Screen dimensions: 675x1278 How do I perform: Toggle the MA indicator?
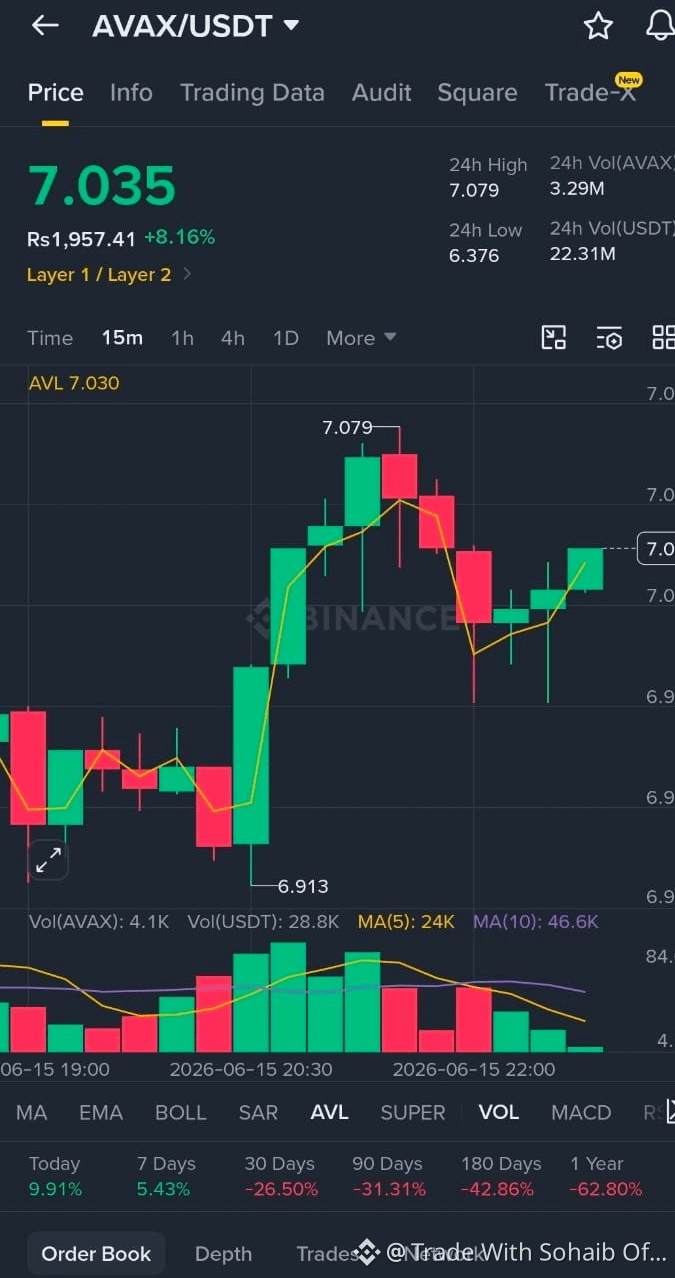tap(31, 1112)
